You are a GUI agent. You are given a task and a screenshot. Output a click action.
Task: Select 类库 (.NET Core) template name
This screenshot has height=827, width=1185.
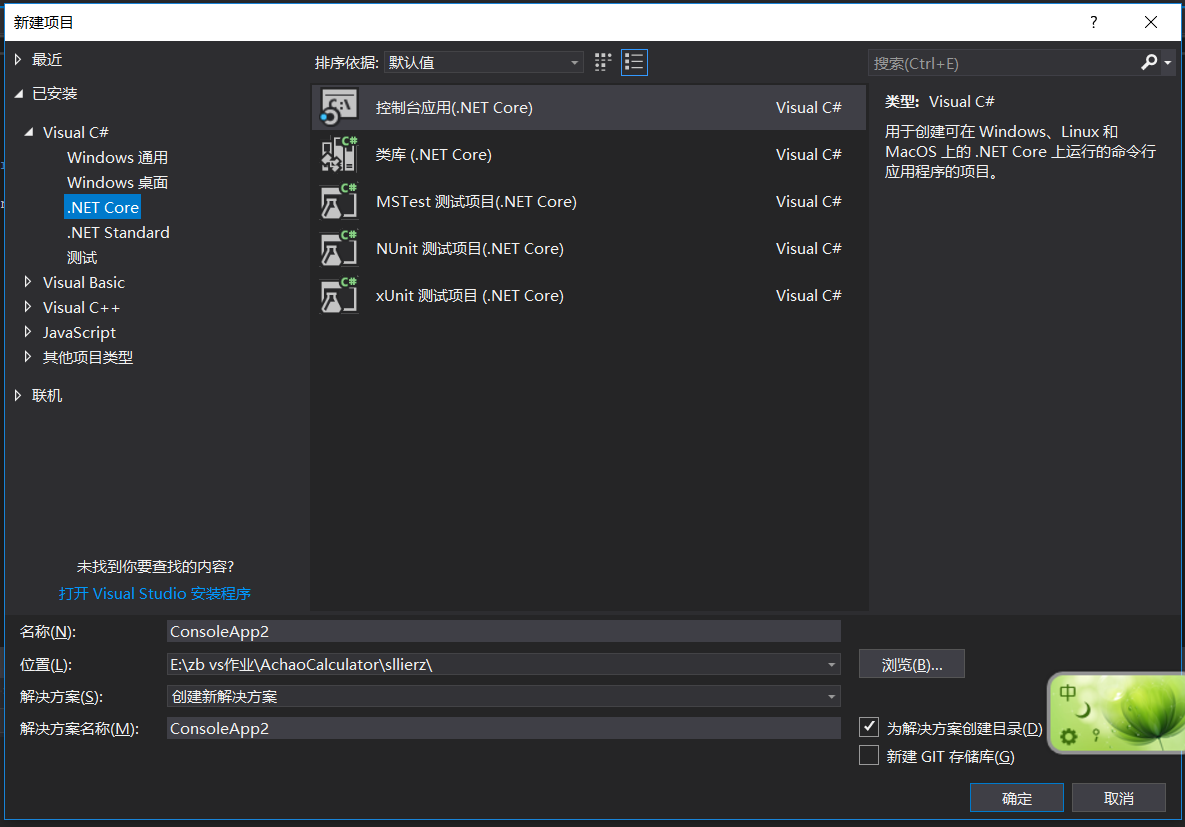434,154
